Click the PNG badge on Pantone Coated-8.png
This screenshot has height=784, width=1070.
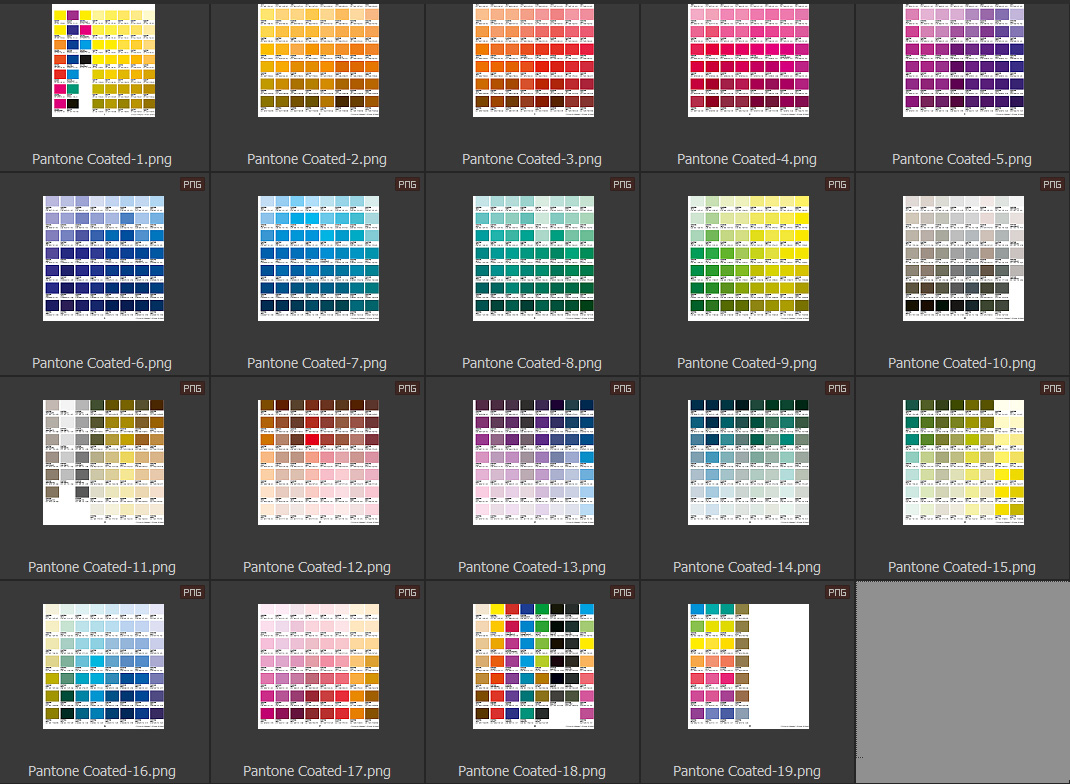pos(622,184)
